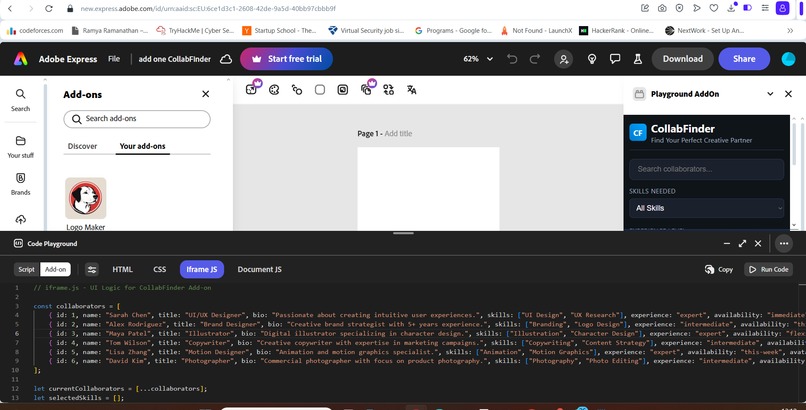Expand the Code Playground panel
This screenshot has height=410, width=806.
pyautogui.click(x=742, y=244)
